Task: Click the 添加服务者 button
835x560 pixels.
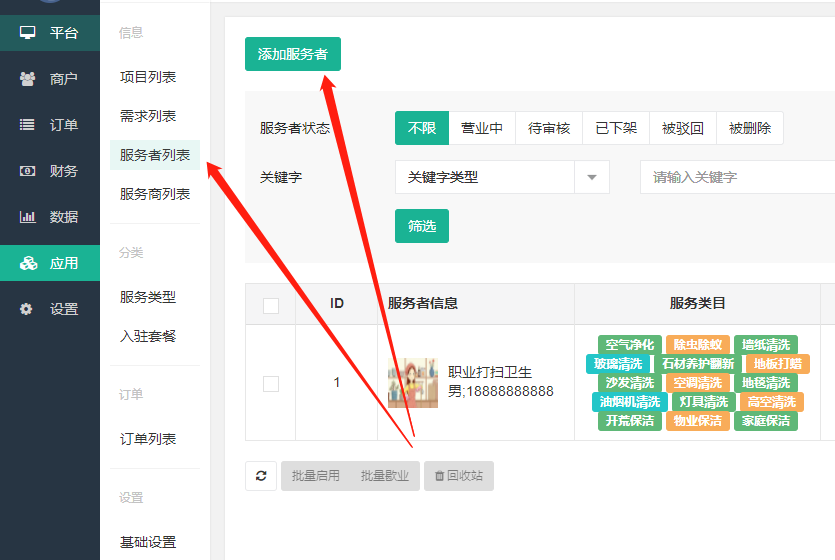Action: (293, 54)
